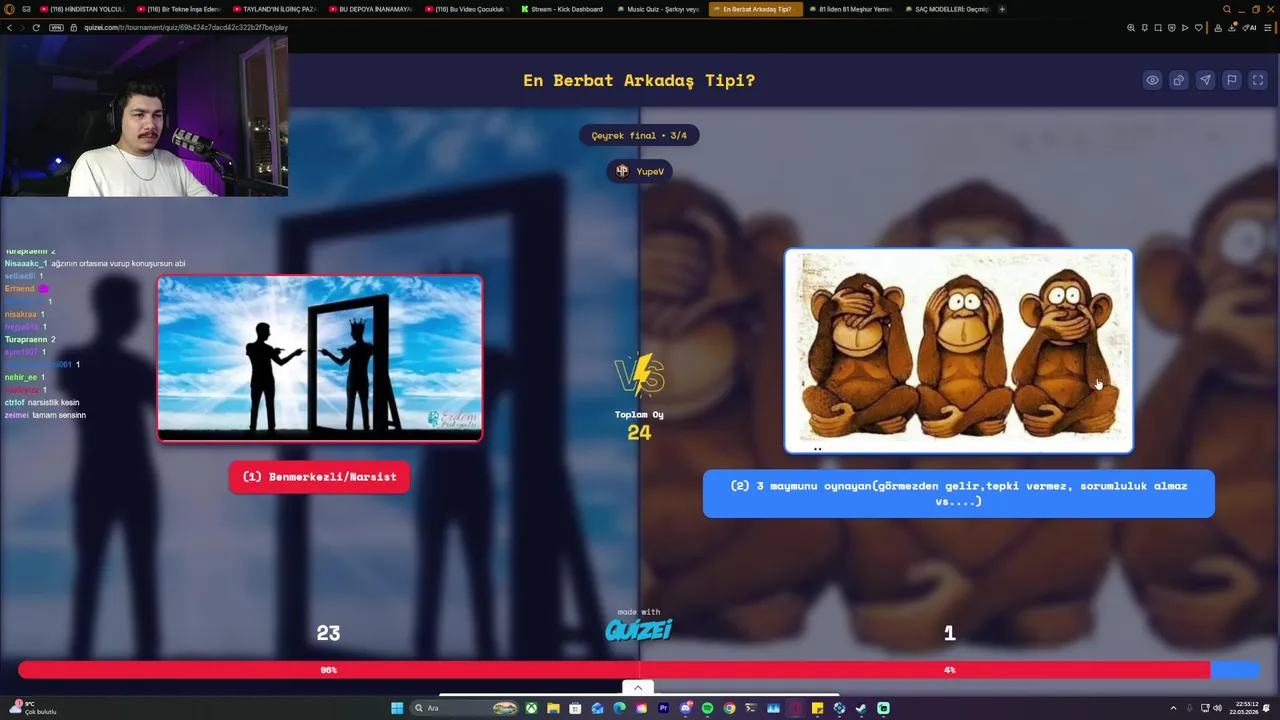Open Spotify from taskbar

point(707,708)
